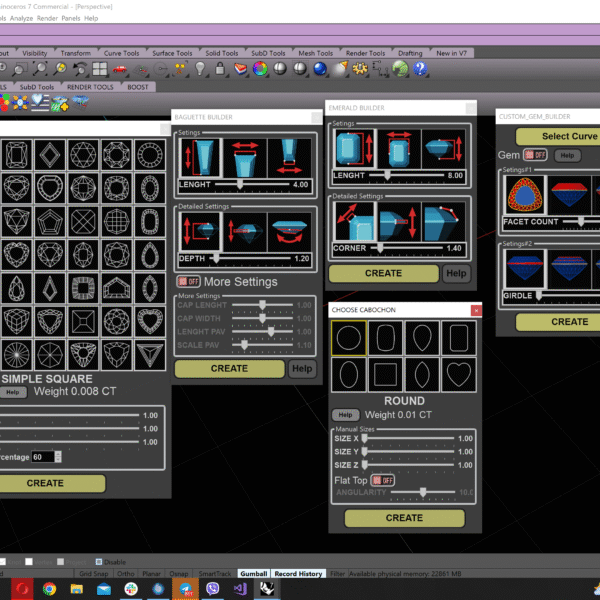Open Visual Studio from taskbar
The image size is (600, 600).
point(240,589)
